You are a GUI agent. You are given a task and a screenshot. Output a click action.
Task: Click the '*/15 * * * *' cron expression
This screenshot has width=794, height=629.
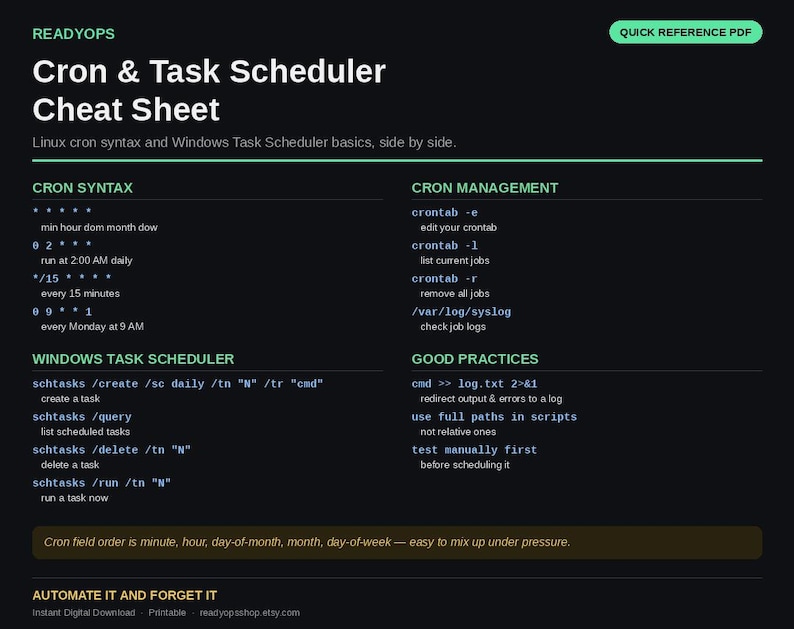pos(72,279)
